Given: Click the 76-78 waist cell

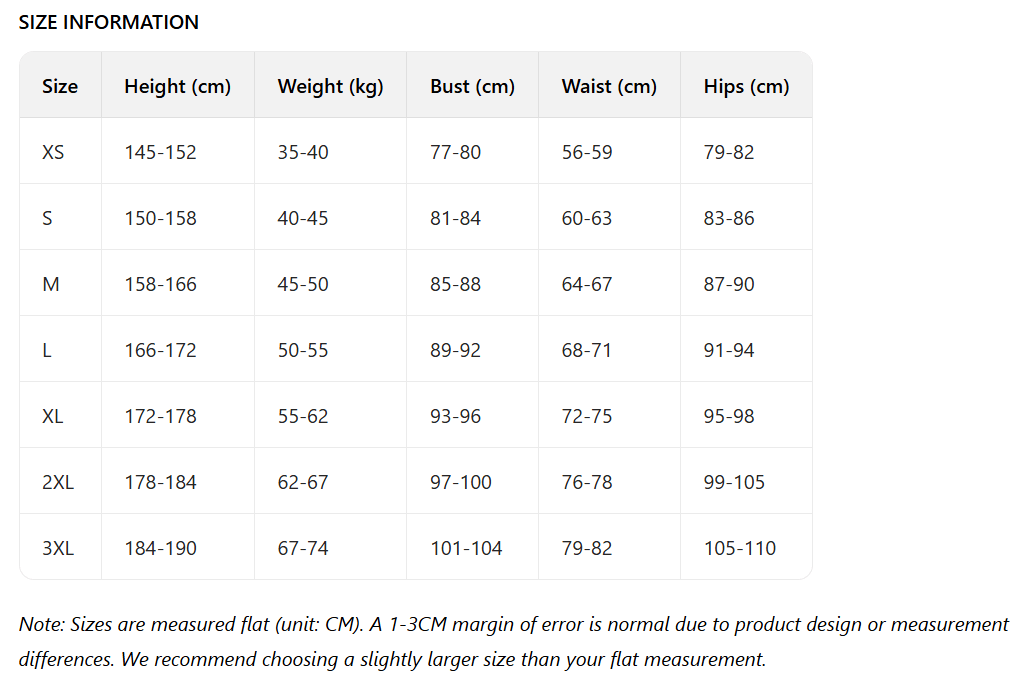Looking at the screenshot, I should point(587,482).
